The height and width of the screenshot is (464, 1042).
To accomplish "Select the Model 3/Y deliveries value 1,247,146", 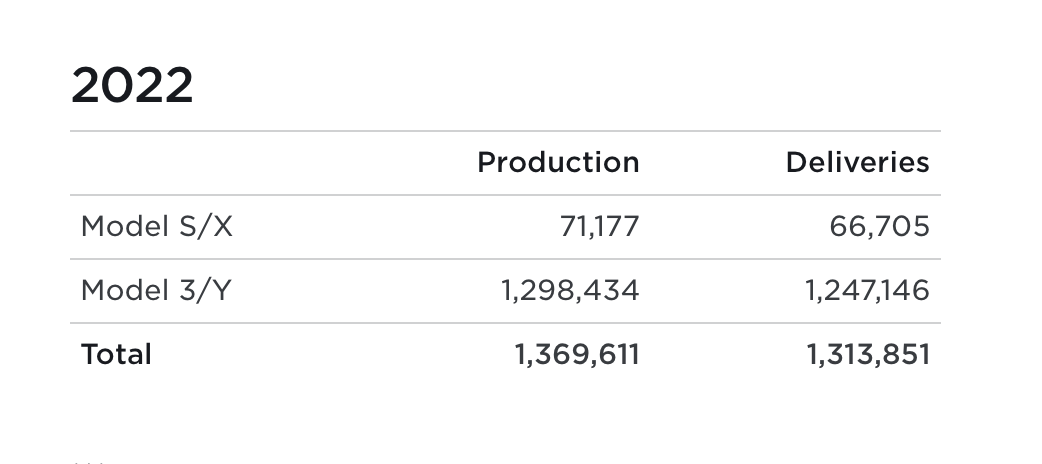I will 867,290.
